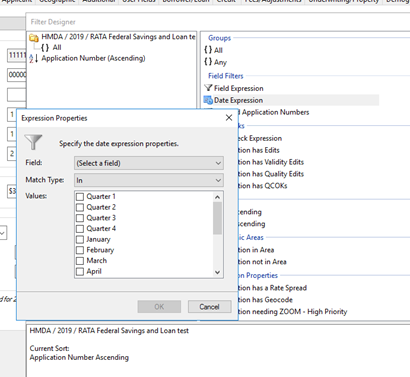Click the 'Current Sort:' text in summary pane
This screenshot has height=377, width=410.
tap(50, 348)
